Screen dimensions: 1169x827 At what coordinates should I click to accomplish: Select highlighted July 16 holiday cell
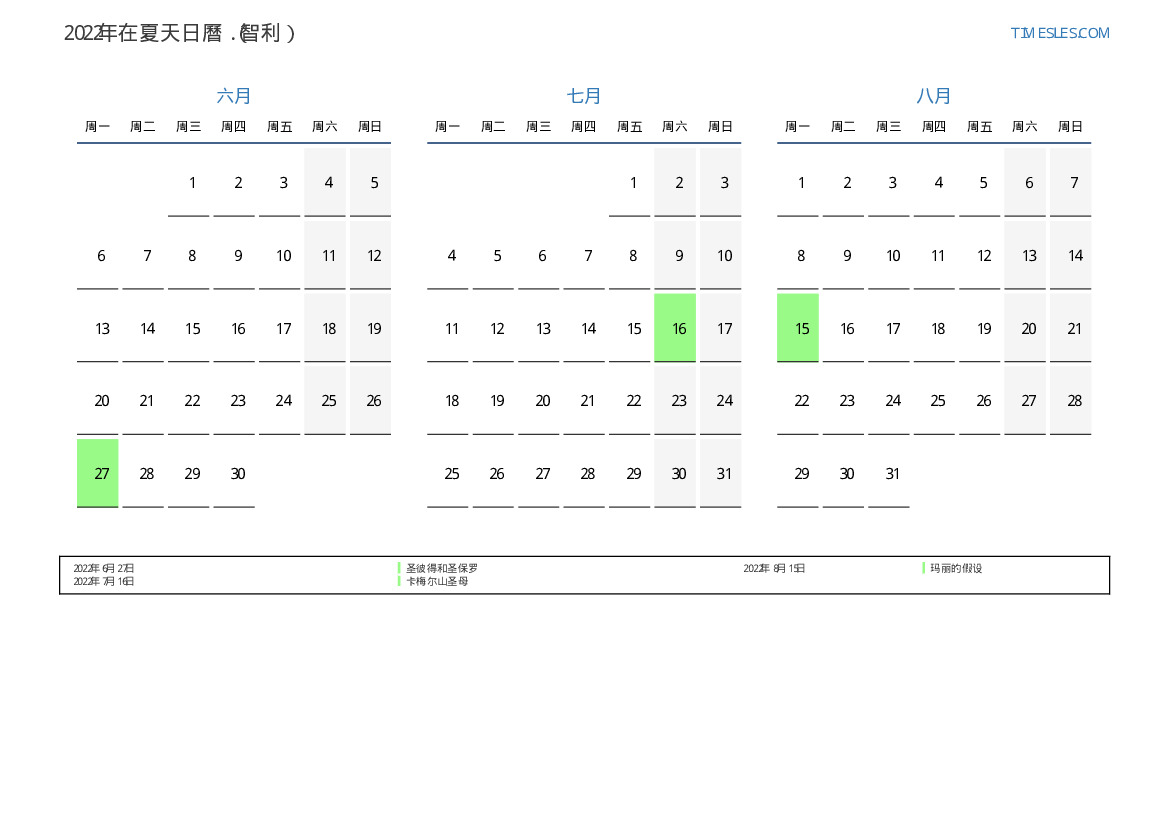(675, 328)
